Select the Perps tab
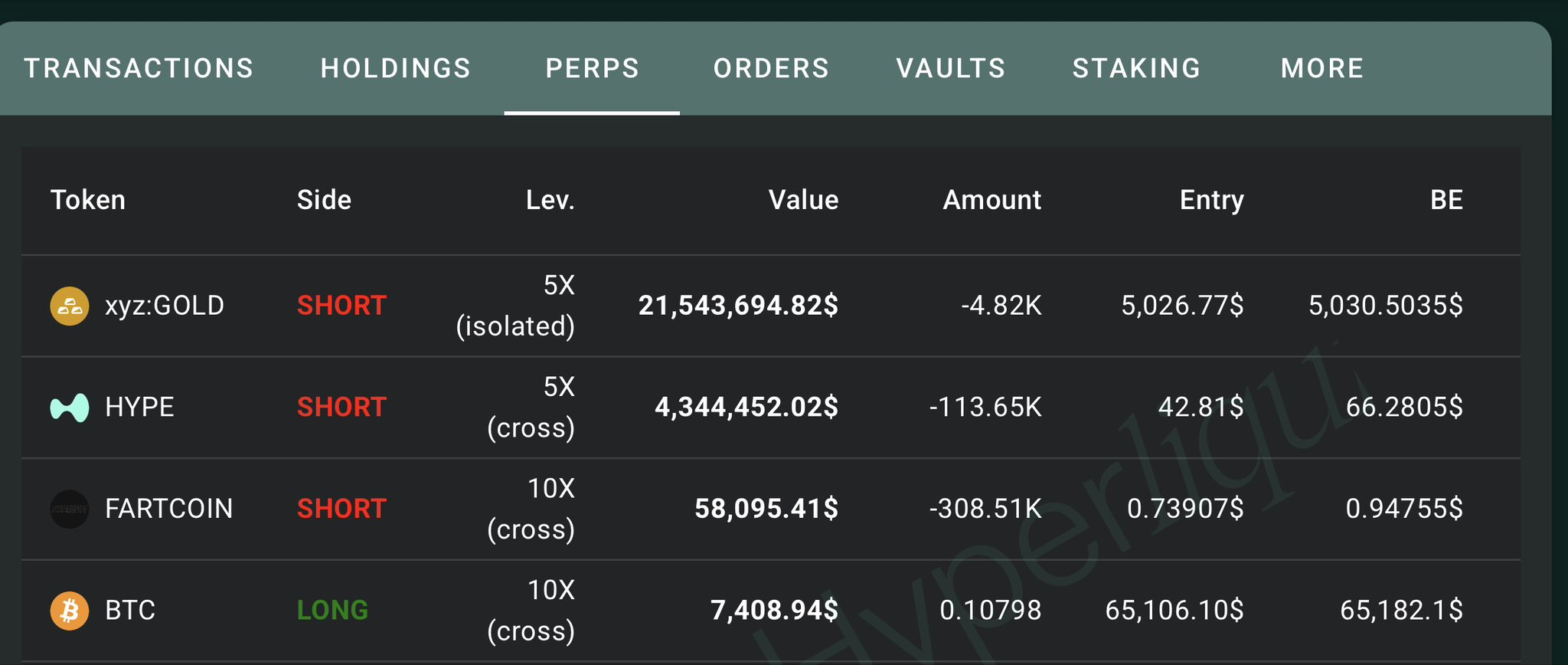The image size is (1568, 665). pos(592,69)
